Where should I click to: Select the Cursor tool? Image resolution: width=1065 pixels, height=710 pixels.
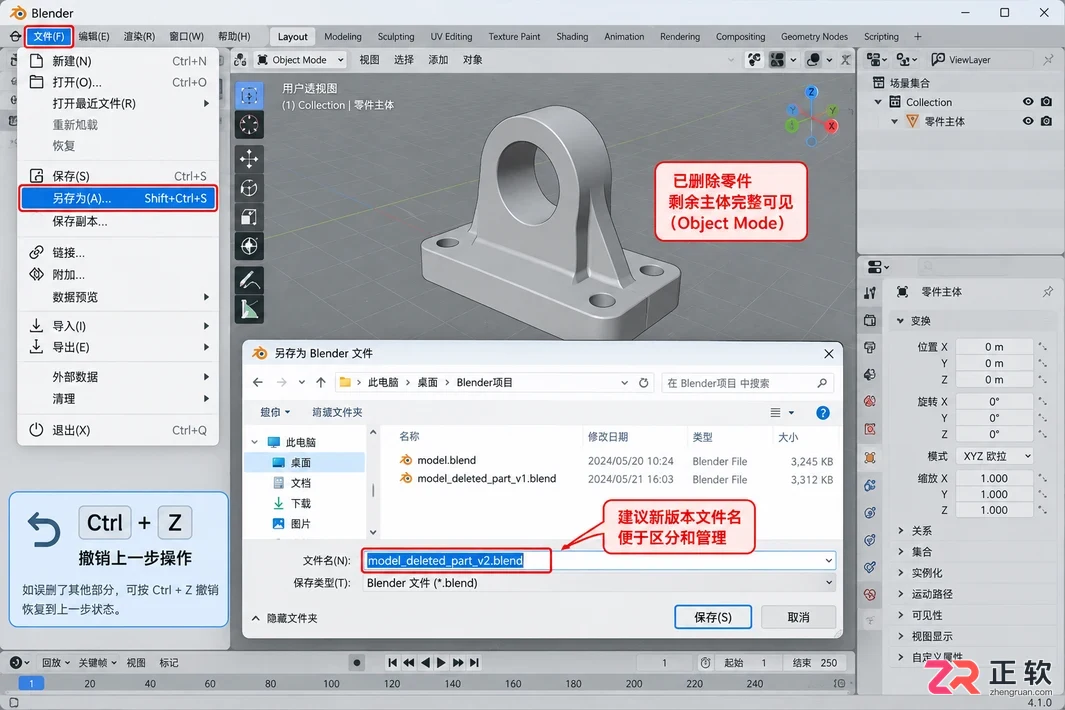(249, 124)
